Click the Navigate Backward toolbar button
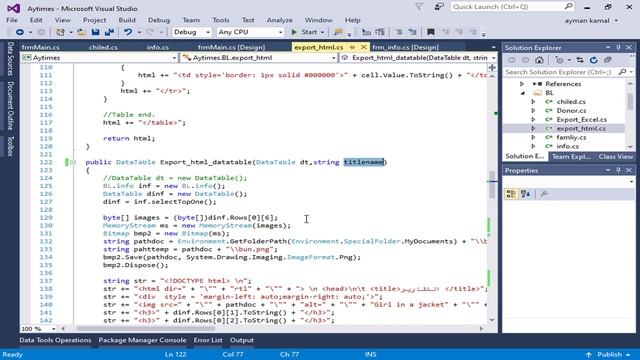This screenshot has height=360, width=640. (20, 32)
